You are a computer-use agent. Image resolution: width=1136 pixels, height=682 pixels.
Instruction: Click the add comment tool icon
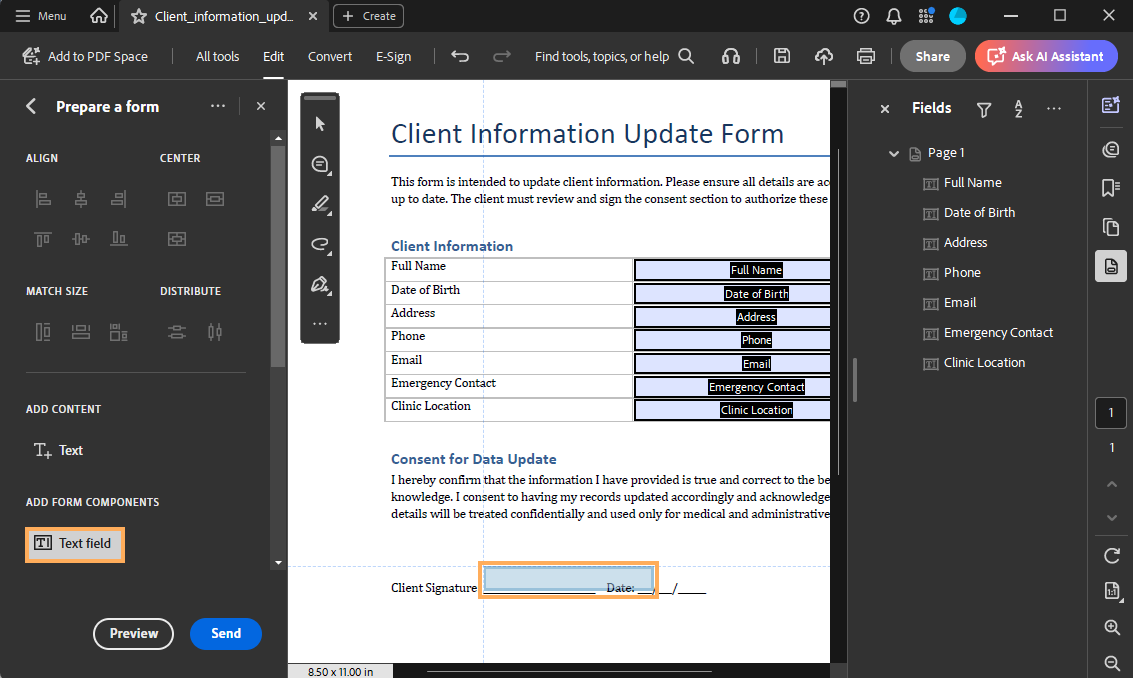coord(320,164)
